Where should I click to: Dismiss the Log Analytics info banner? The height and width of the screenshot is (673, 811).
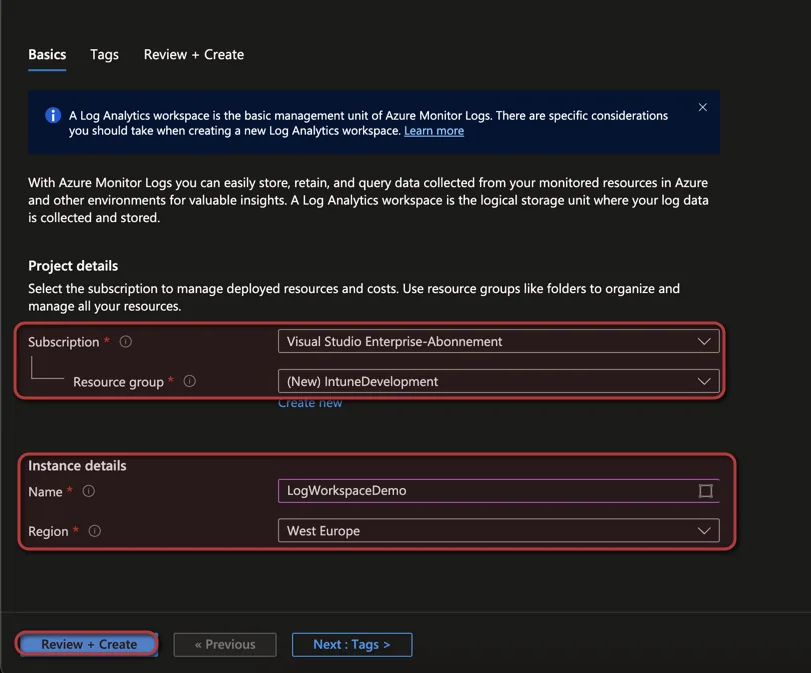coord(702,107)
